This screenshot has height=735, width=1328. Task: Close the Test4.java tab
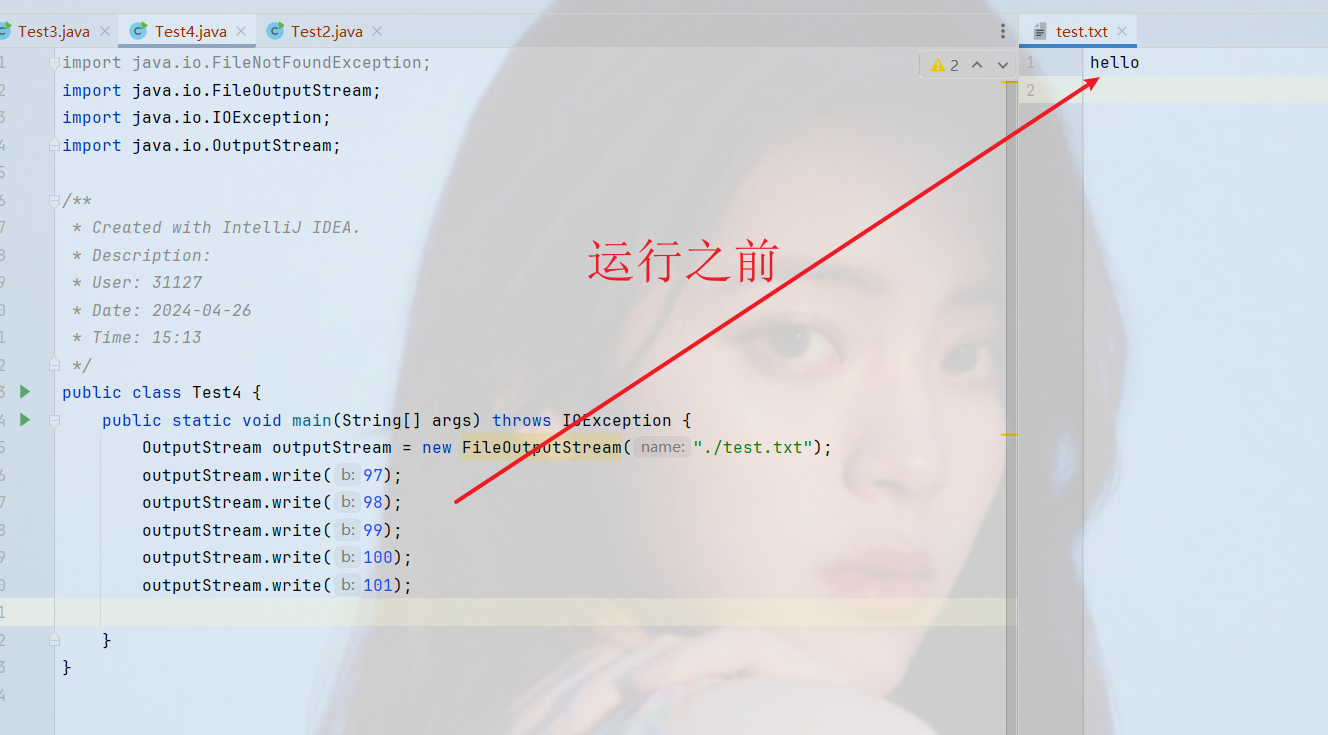coord(240,31)
